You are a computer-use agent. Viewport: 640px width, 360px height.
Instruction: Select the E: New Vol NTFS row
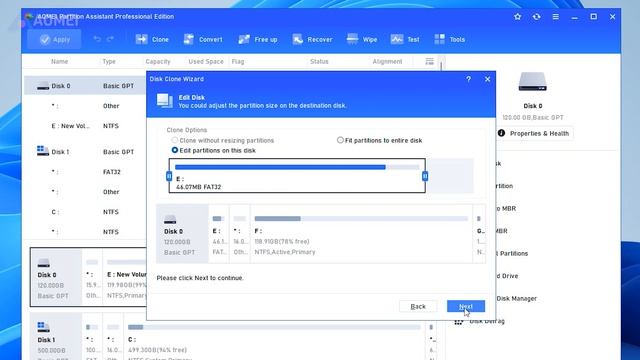click(85, 126)
